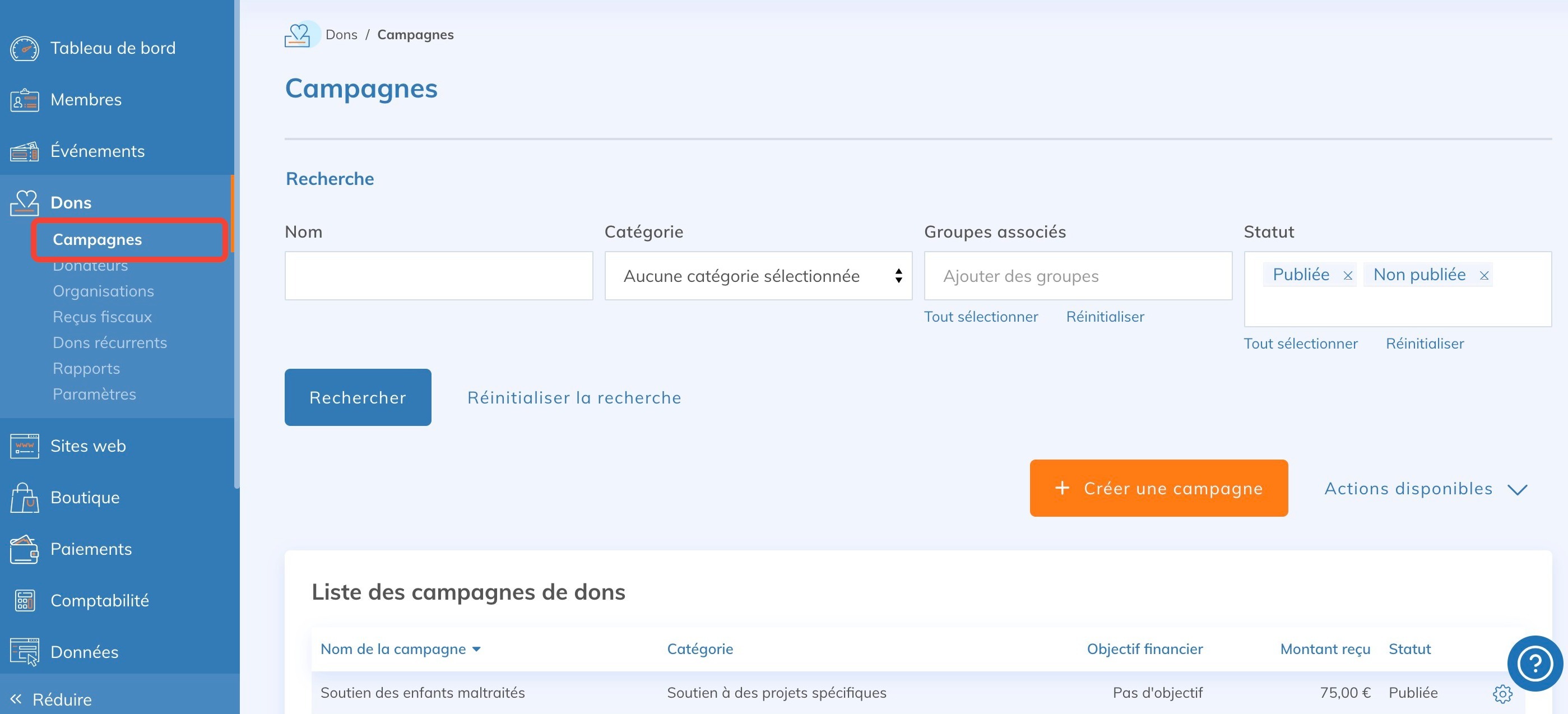1568x714 pixels.
Task: Open the Catégorie dropdown
Action: (x=758, y=276)
